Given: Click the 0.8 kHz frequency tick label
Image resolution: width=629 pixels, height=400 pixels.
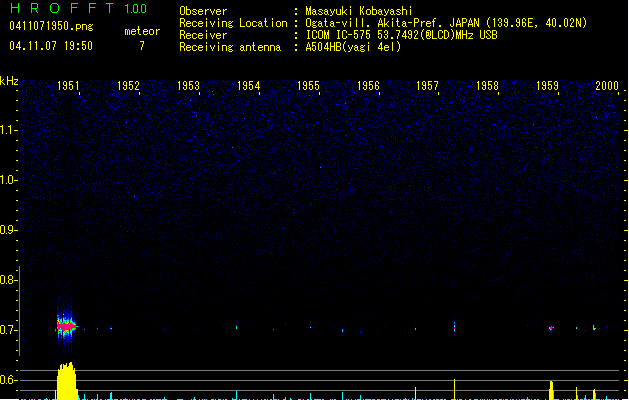Looking at the screenshot, I should click(8, 280).
